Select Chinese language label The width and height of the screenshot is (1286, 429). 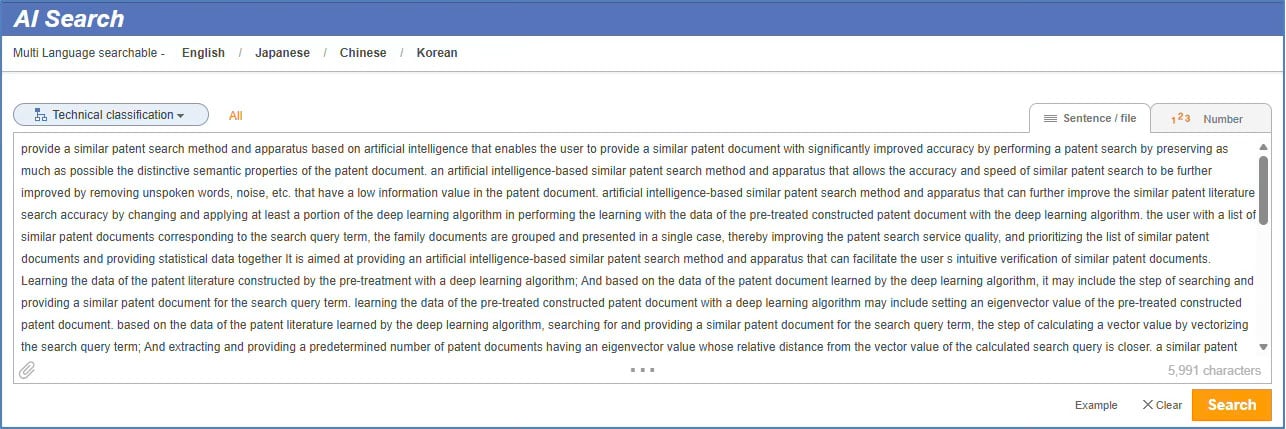point(363,53)
